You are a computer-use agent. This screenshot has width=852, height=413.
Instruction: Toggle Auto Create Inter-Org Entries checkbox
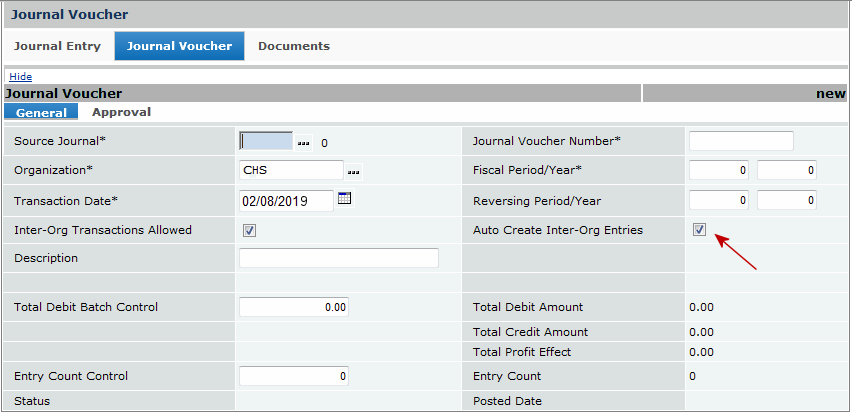point(699,230)
